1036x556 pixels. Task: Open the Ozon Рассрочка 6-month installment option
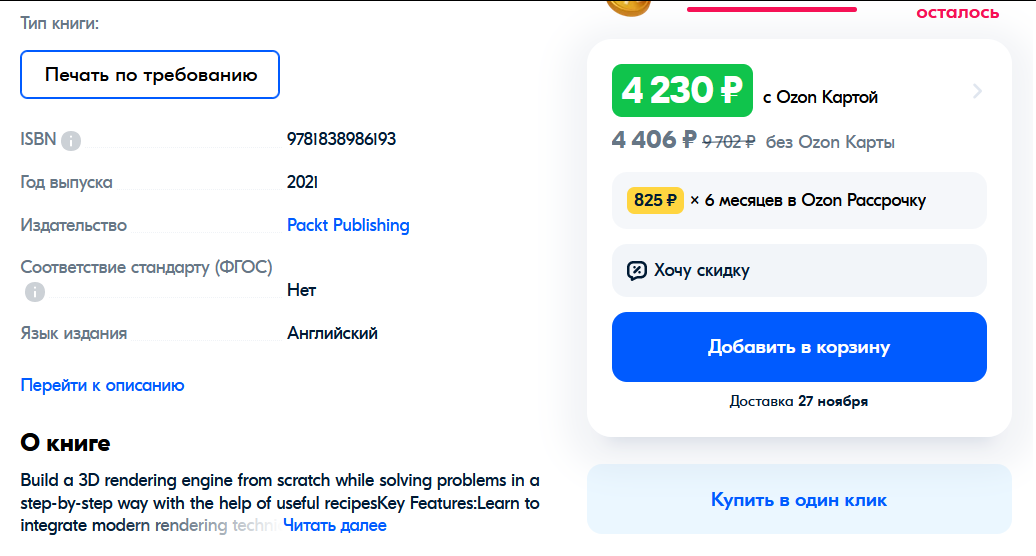[799, 200]
